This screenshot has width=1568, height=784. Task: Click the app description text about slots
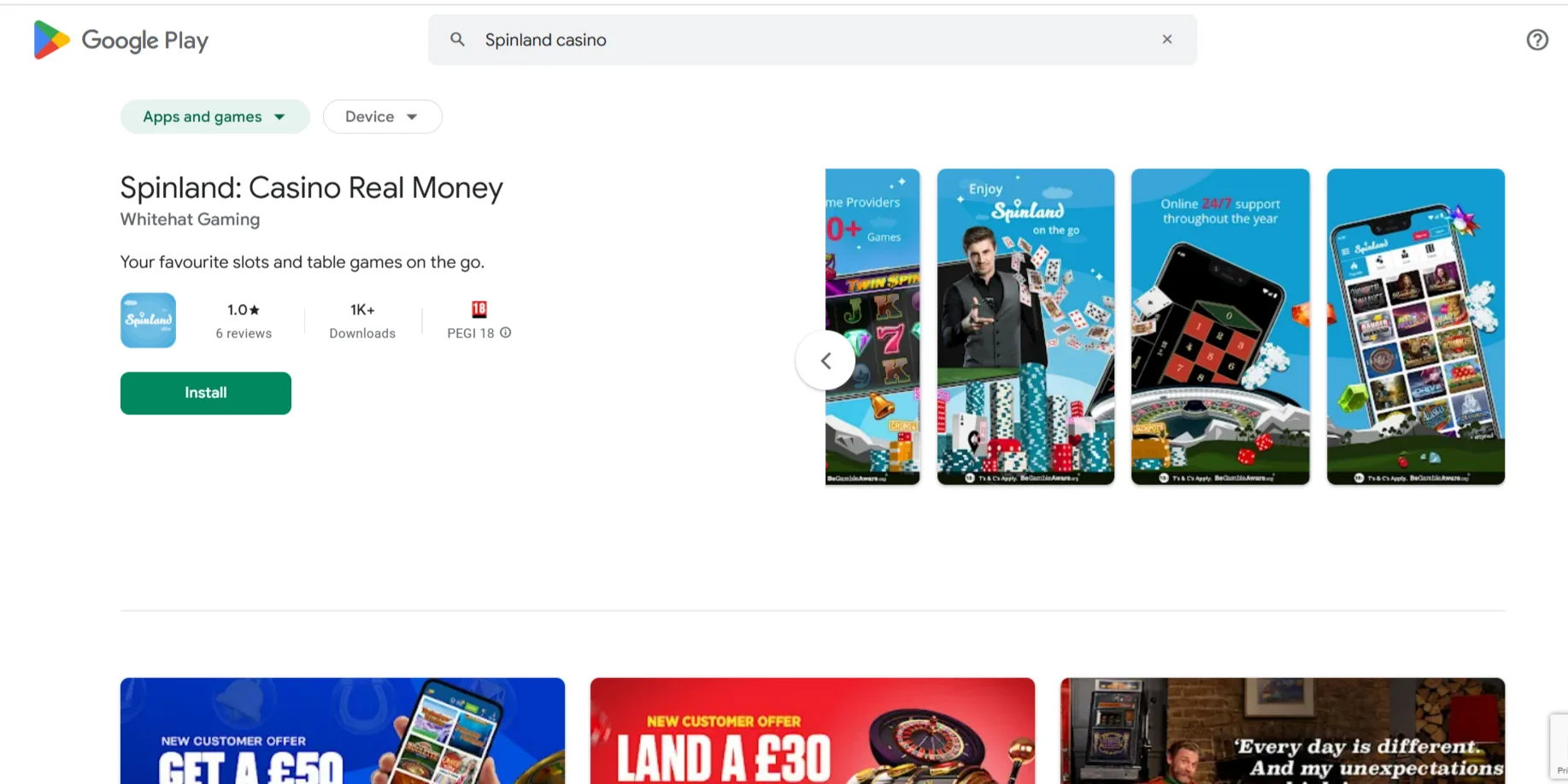click(x=302, y=262)
